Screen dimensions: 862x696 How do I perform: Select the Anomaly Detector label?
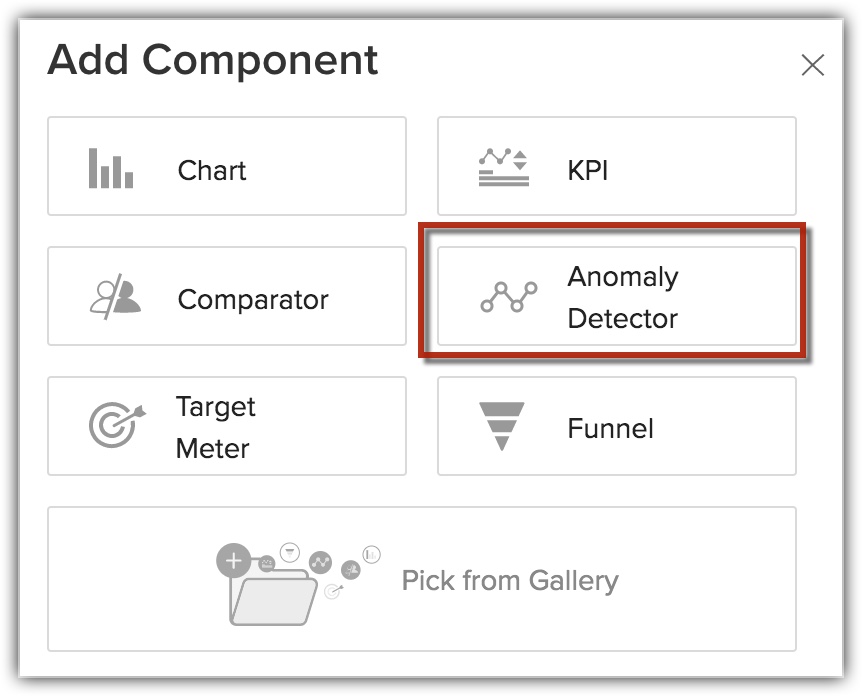tap(623, 297)
